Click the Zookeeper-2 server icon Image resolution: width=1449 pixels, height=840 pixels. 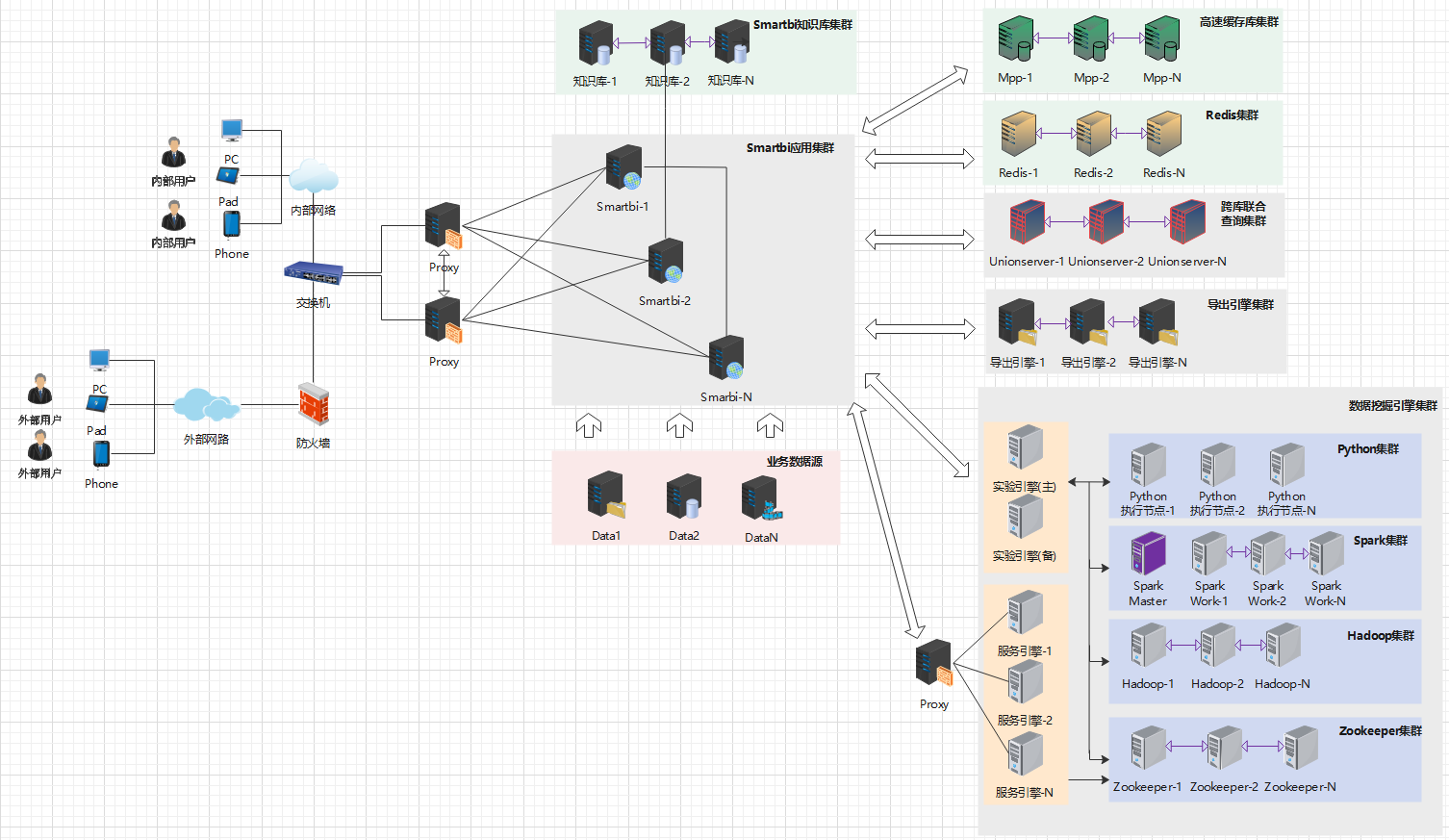coord(1224,748)
